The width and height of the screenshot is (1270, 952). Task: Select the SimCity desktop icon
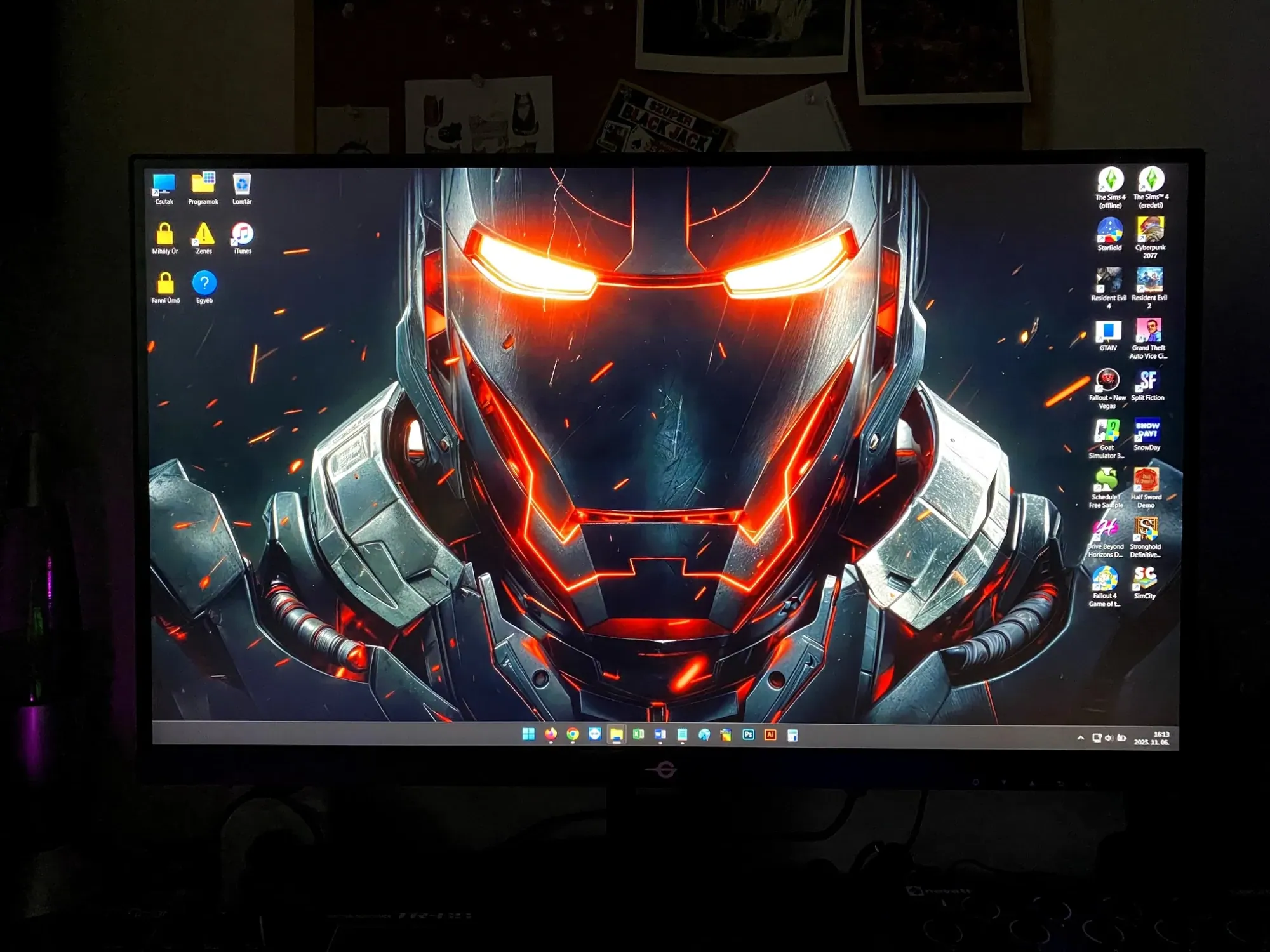coord(1145,578)
